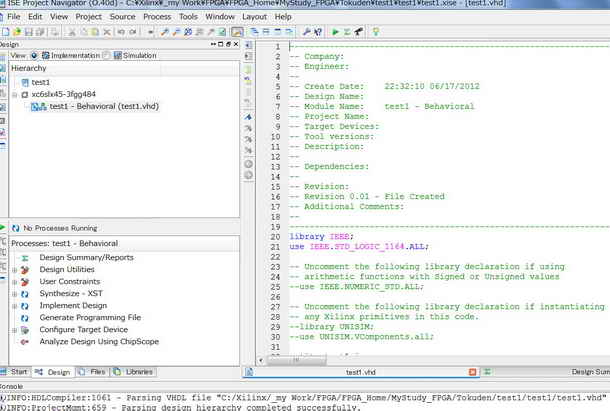The image size is (610, 411).
Task: Click the What's This help cursor icon
Action: pyautogui.click(x=318, y=32)
